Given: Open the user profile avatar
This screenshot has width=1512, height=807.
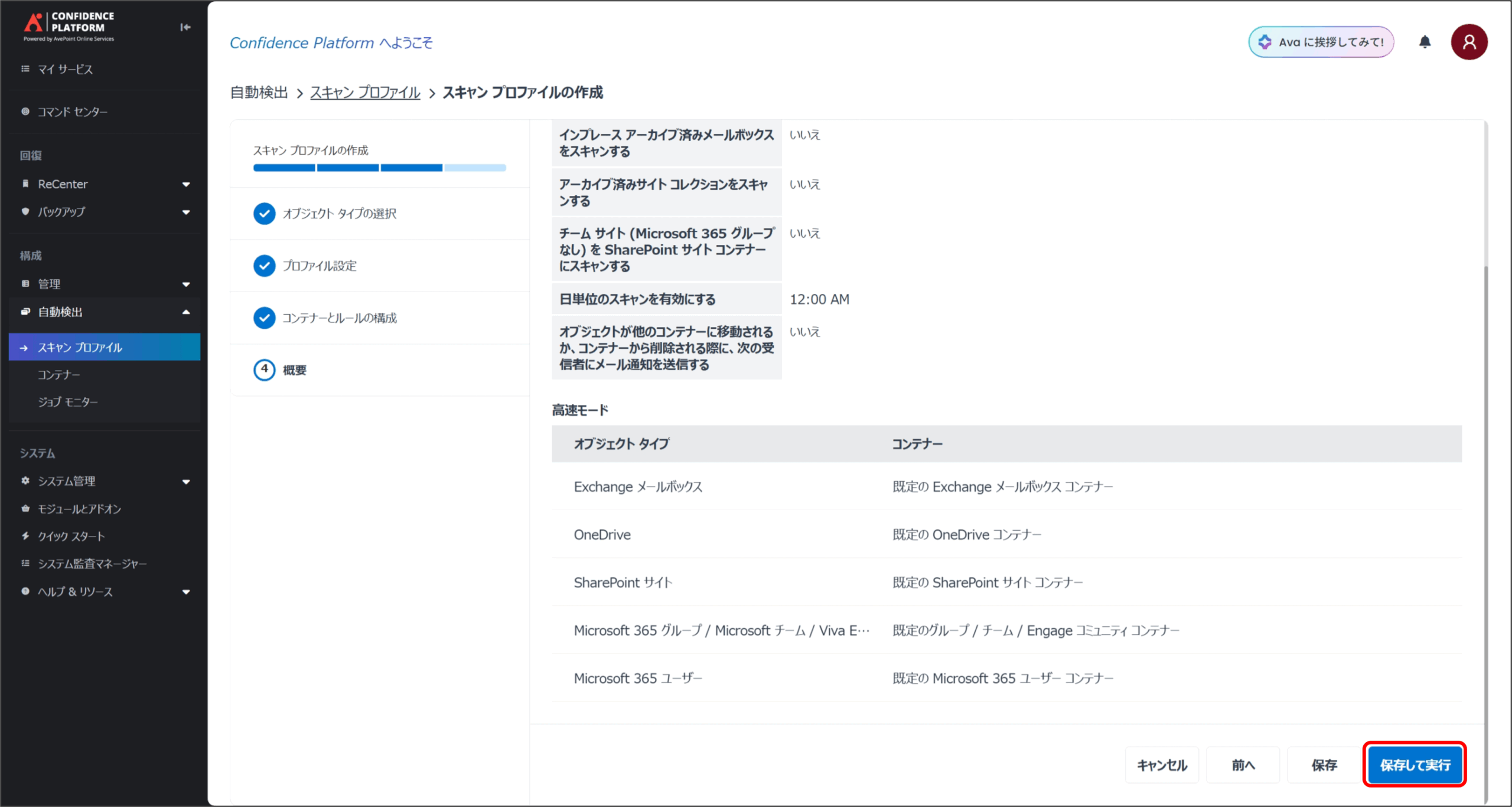Looking at the screenshot, I should point(1468,42).
